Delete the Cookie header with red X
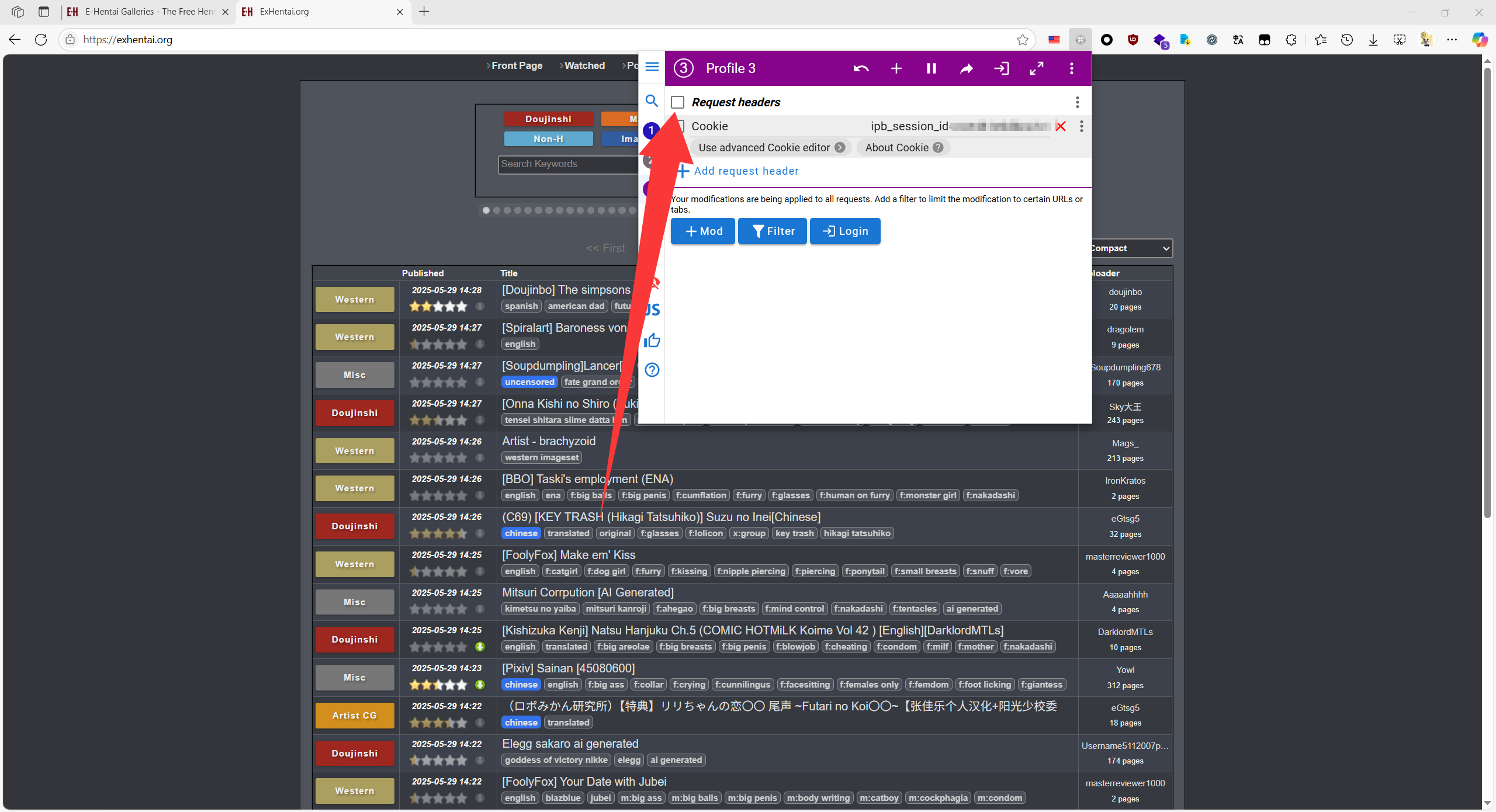The height and width of the screenshot is (812, 1496). coord(1061,126)
